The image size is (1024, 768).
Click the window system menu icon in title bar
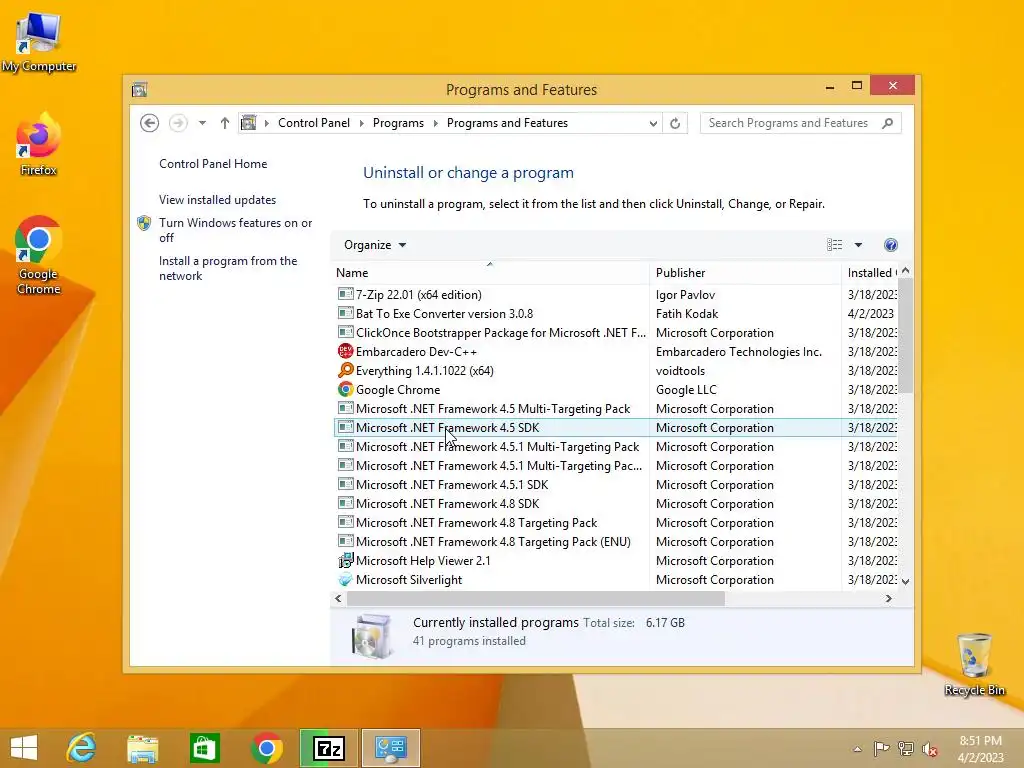pyautogui.click(x=139, y=89)
